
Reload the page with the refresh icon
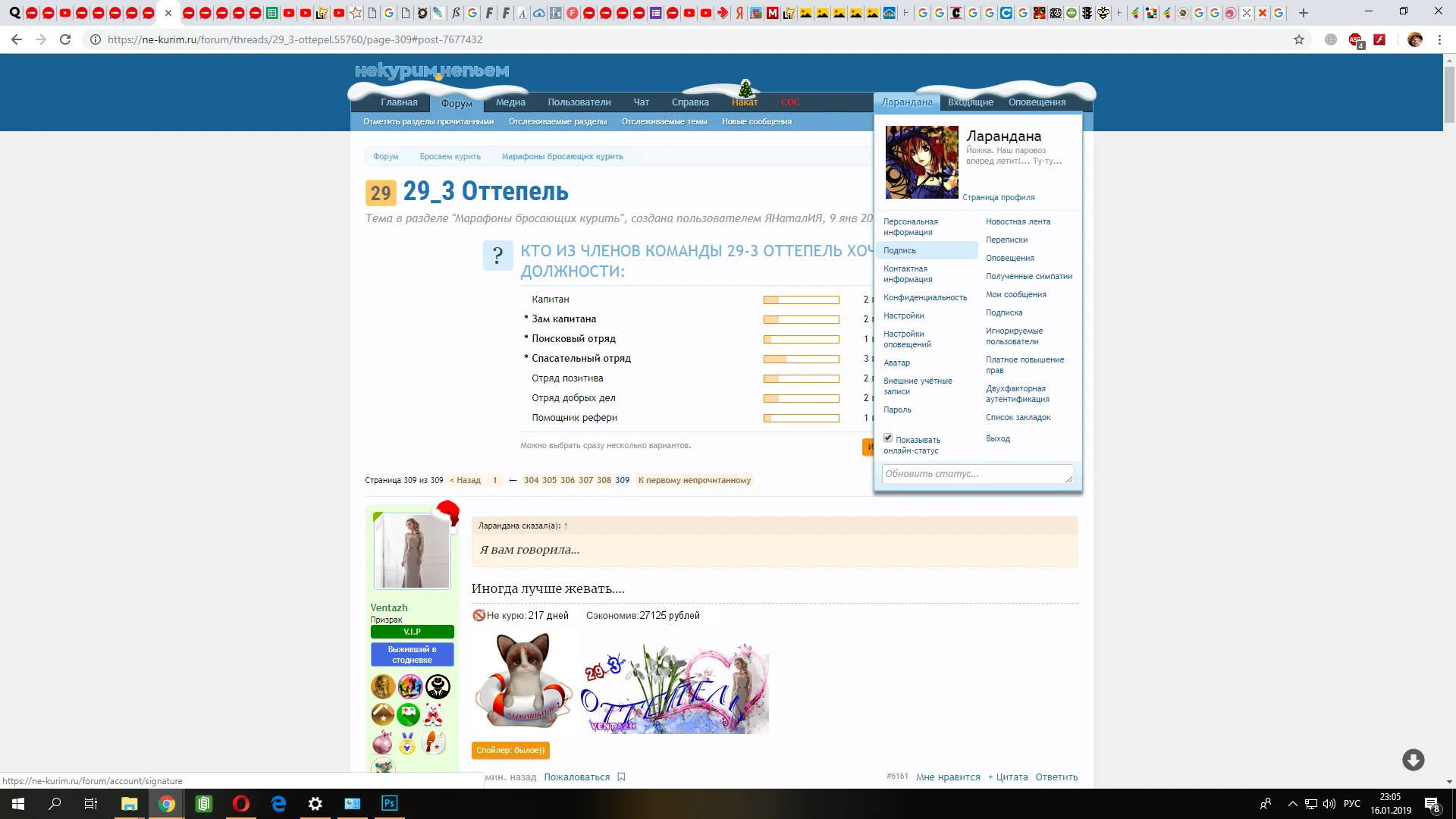point(65,39)
